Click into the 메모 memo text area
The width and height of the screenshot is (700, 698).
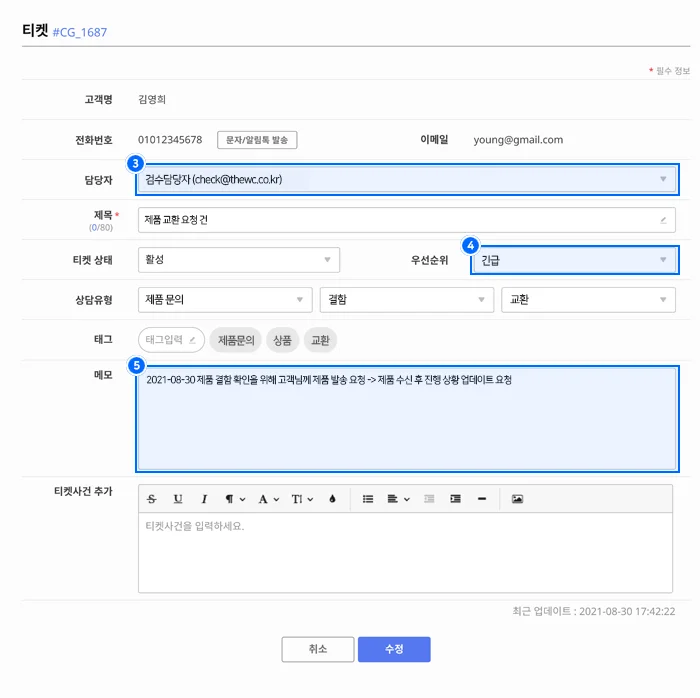pos(407,419)
